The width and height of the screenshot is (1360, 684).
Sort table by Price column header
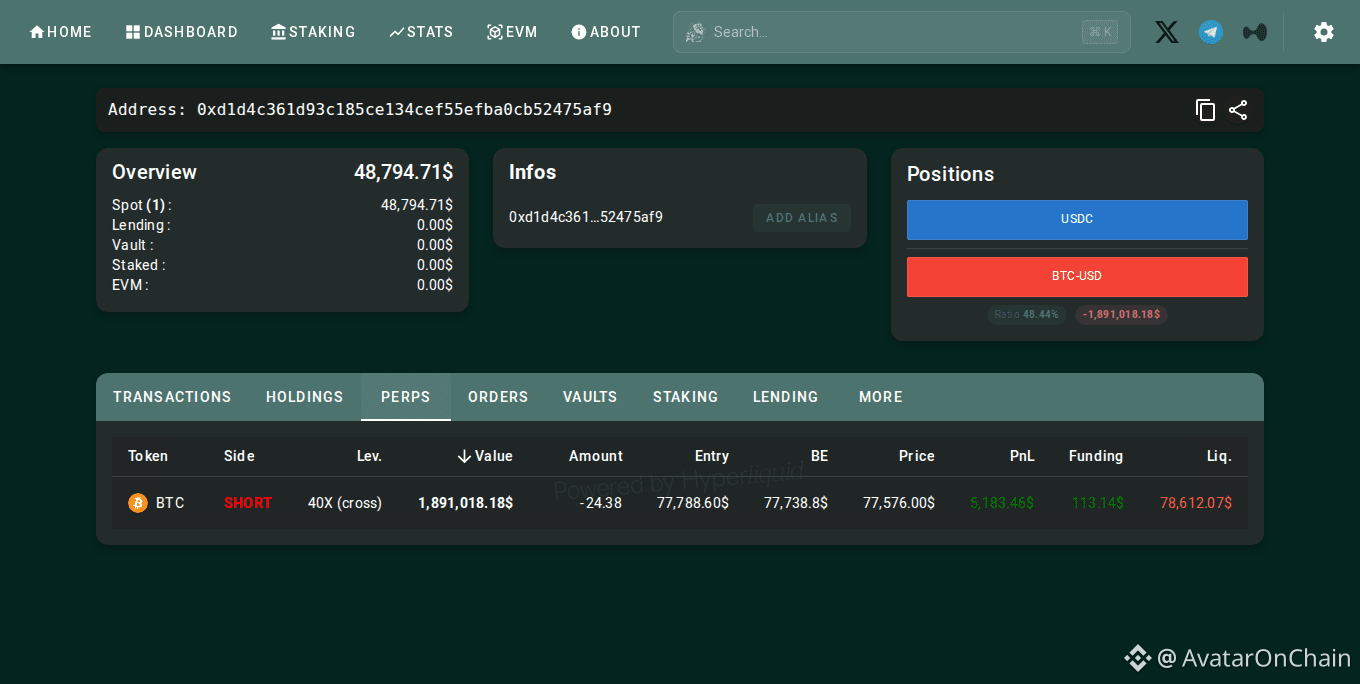click(x=916, y=456)
